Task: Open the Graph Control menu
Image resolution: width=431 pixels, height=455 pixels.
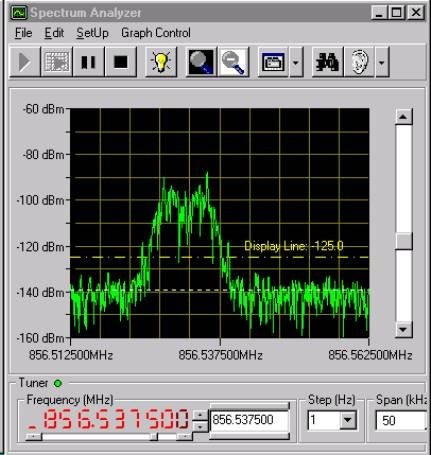Action: point(156,33)
